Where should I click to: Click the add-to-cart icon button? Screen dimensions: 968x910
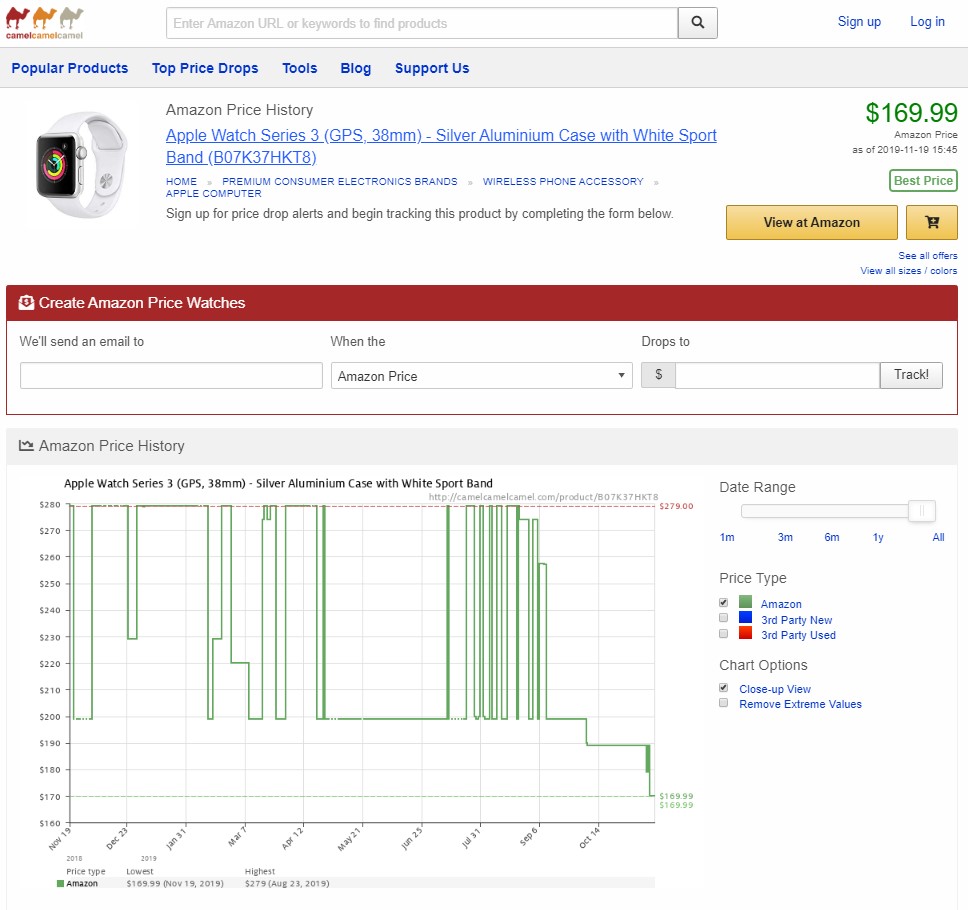point(932,222)
